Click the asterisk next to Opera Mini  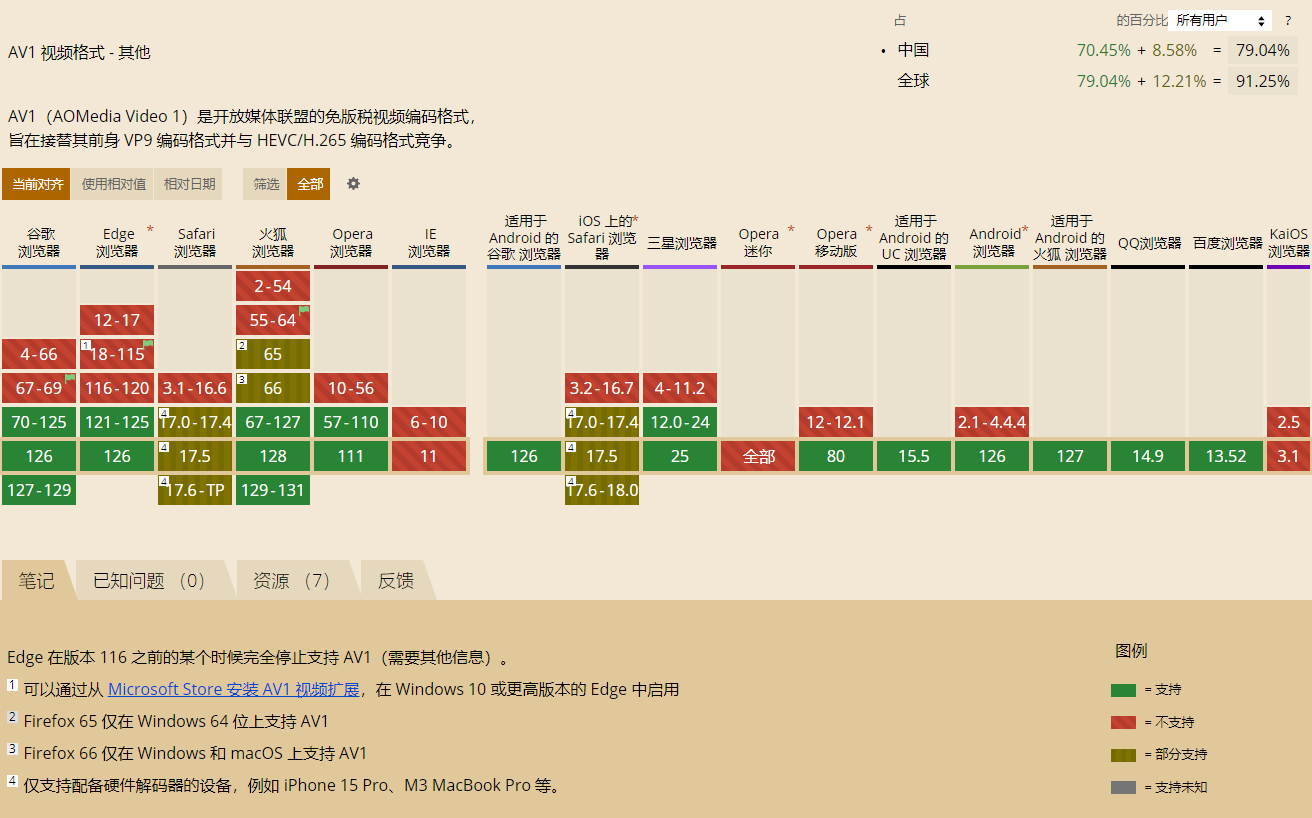790,230
